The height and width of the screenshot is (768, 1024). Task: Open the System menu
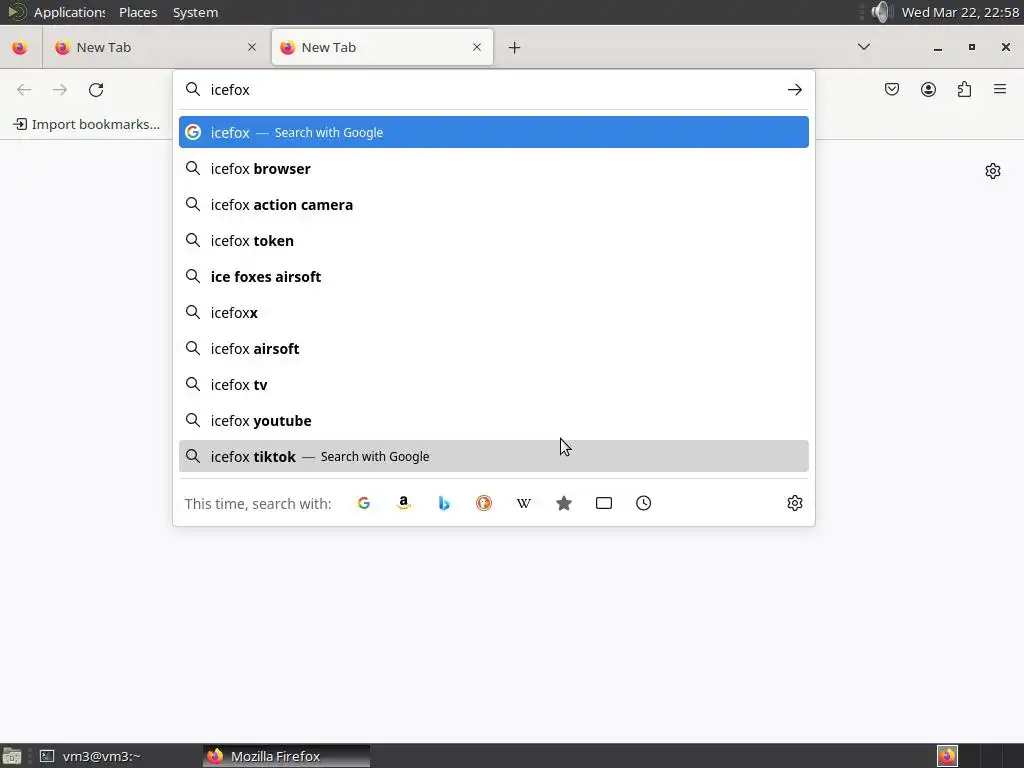(x=195, y=12)
